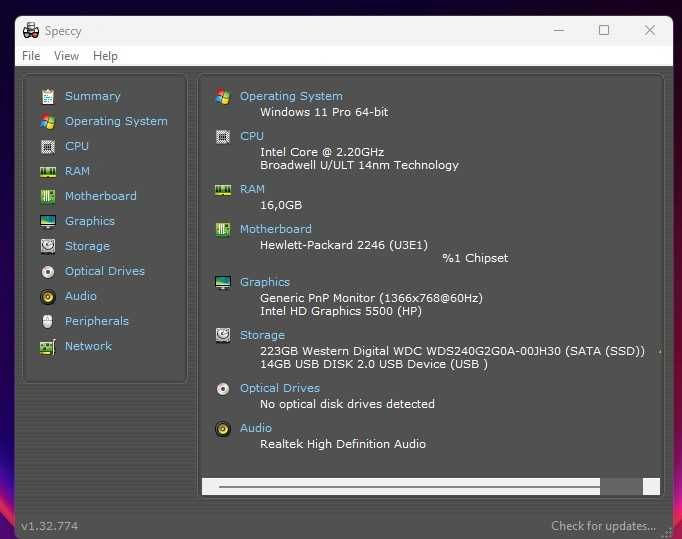The image size is (682, 539).
Task: Select Summary in the sidebar
Action: click(93, 96)
